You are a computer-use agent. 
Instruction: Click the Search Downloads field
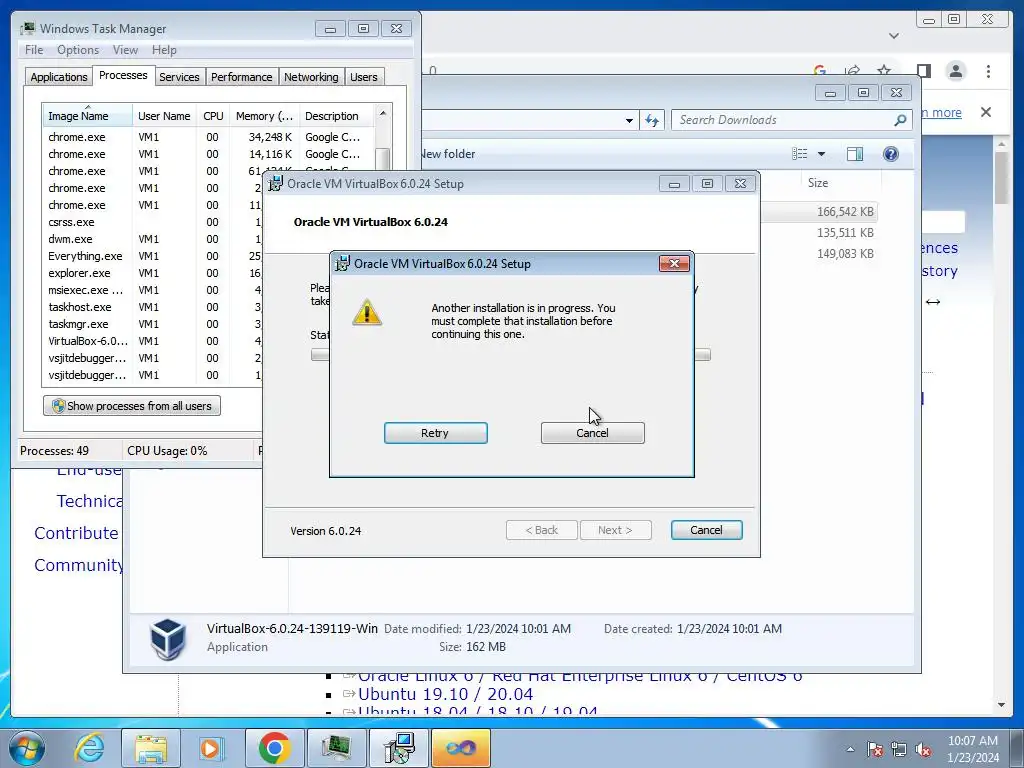(791, 120)
